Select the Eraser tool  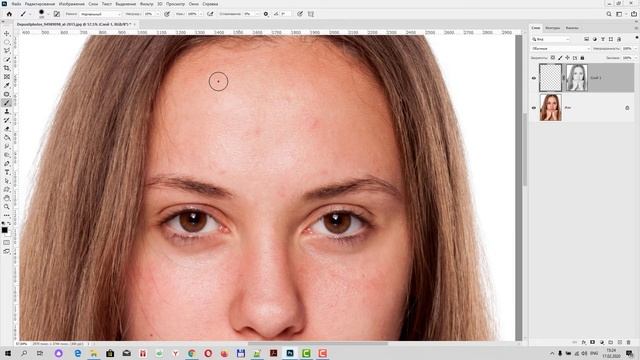click(7, 129)
